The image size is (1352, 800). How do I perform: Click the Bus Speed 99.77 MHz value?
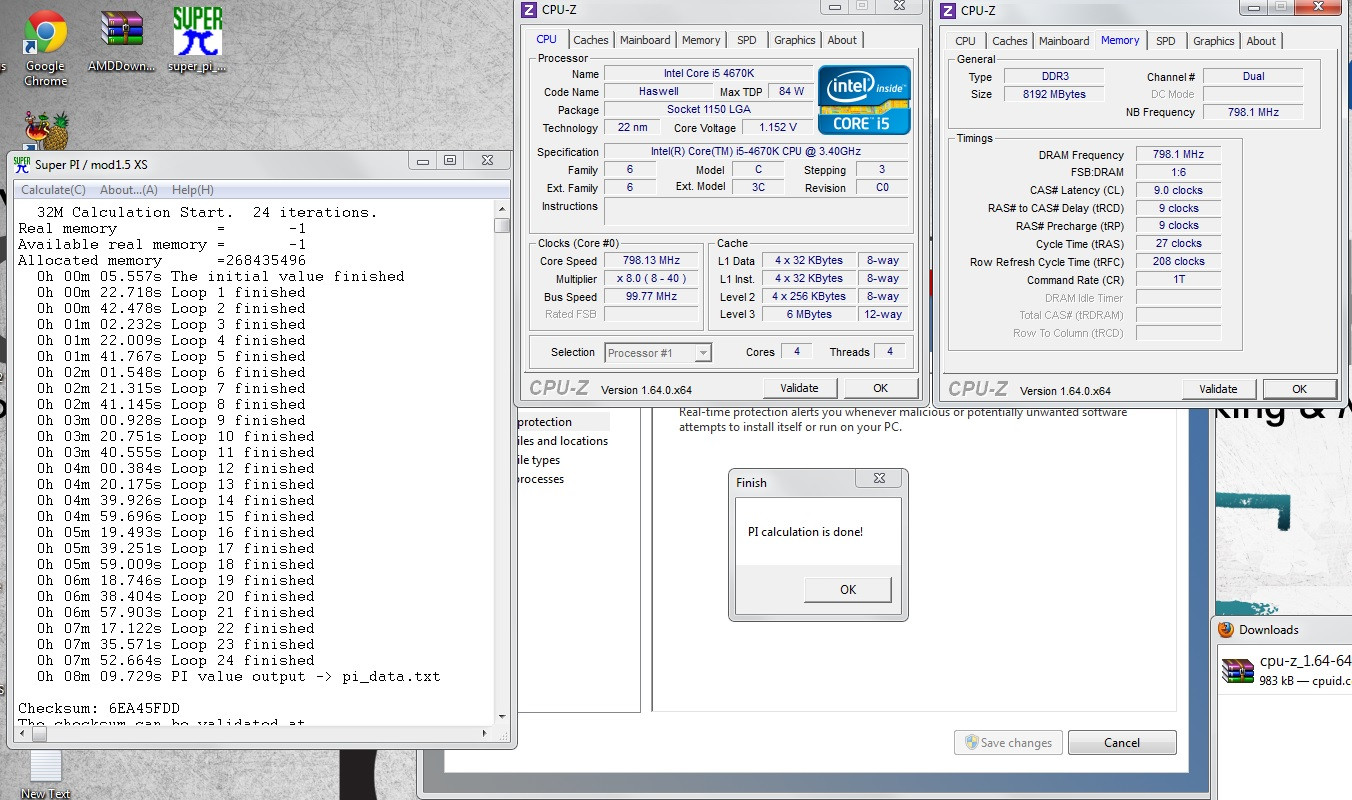[652, 296]
